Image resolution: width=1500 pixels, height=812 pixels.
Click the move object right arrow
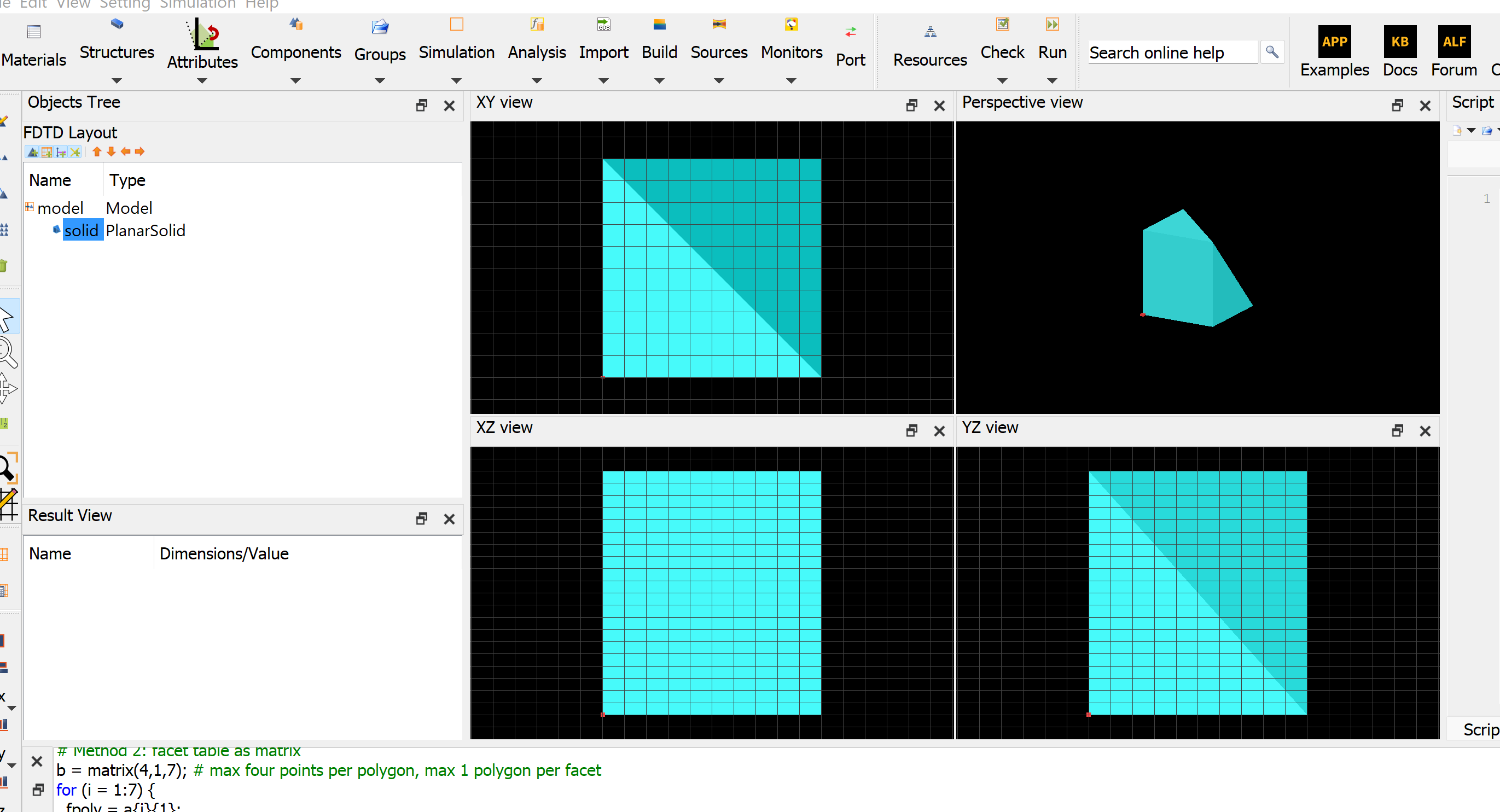point(139,151)
